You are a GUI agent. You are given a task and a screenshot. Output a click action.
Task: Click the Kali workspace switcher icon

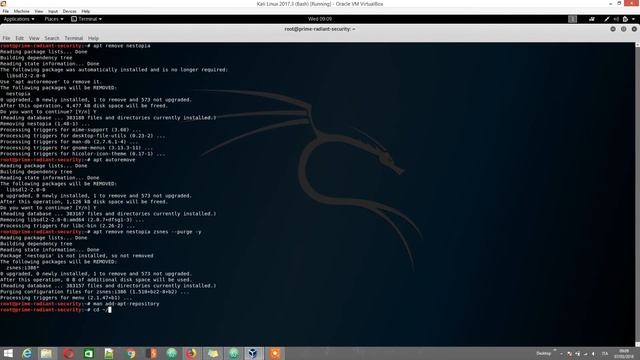click(573, 19)
